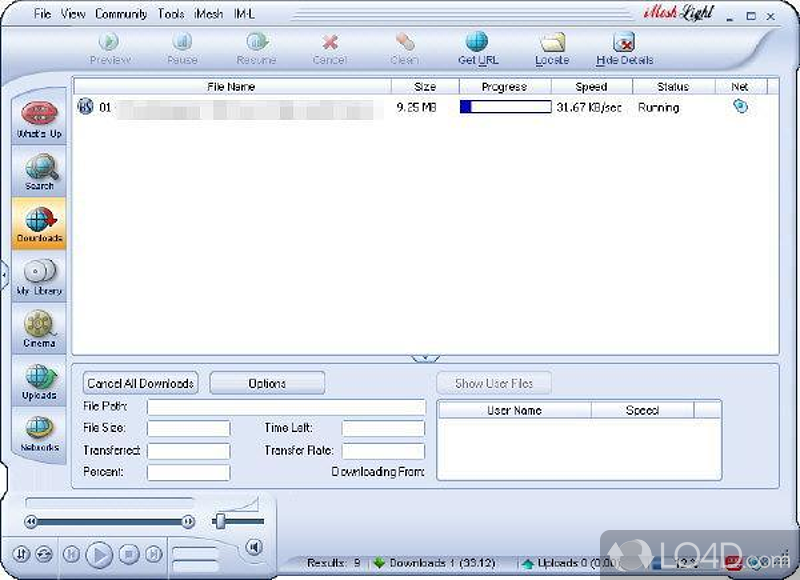
Task: Click the Percent field
Action: coord(189,472)
